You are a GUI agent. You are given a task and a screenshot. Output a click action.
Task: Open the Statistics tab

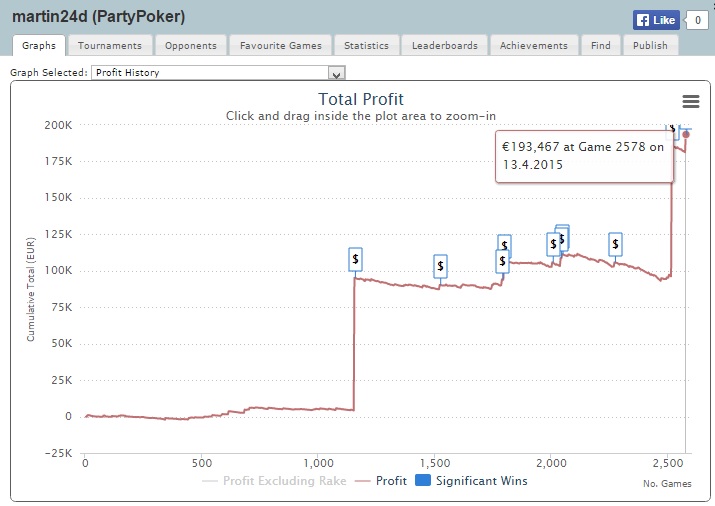[x=366, y=46]
